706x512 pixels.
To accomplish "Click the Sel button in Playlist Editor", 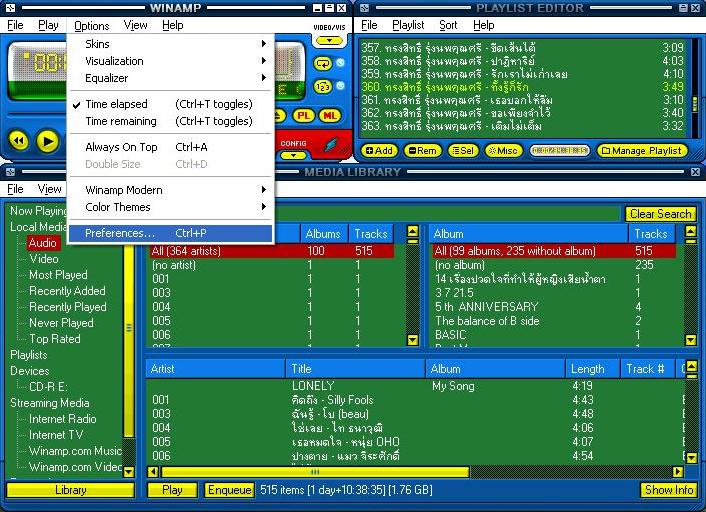I will click(463, 151).
